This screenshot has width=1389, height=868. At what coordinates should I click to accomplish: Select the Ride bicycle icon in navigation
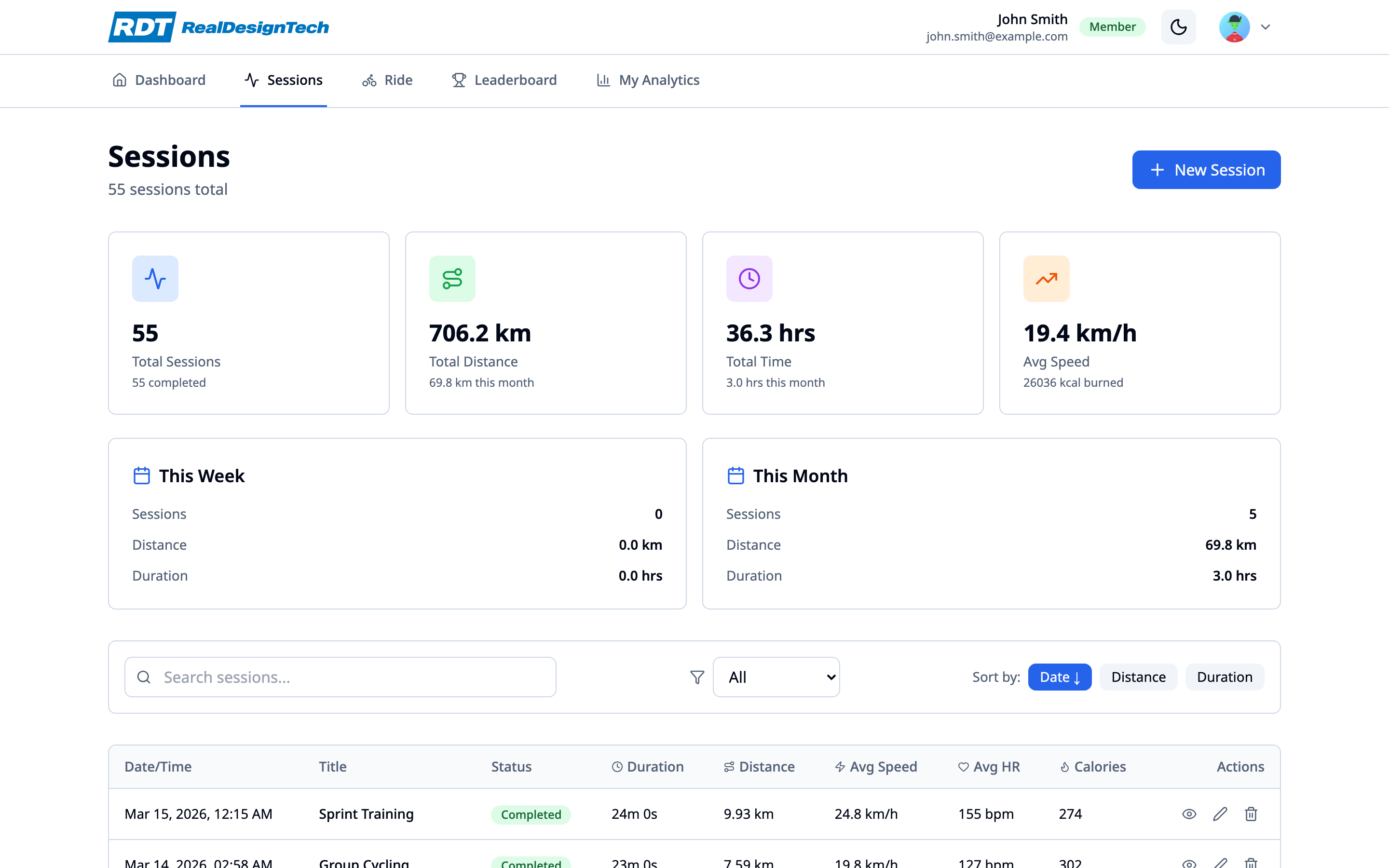(369, 81)
